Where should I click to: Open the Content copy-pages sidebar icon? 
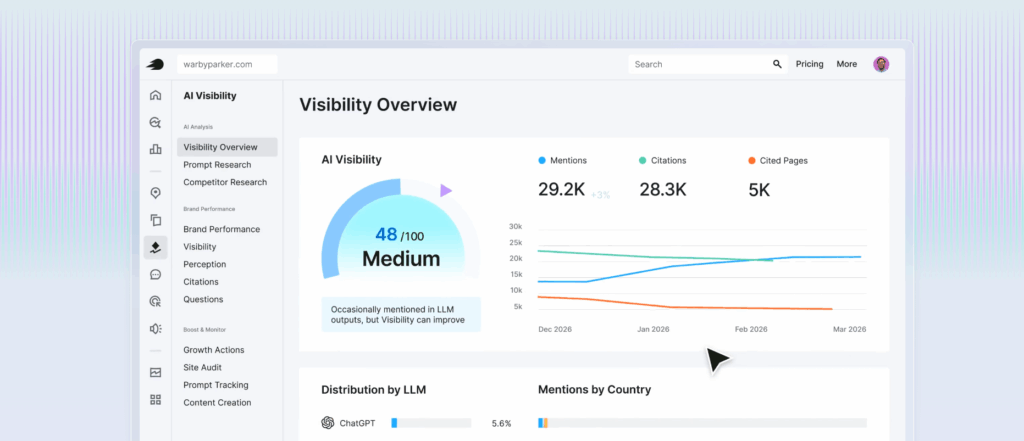pyautogui.click(x=155, y=220)
